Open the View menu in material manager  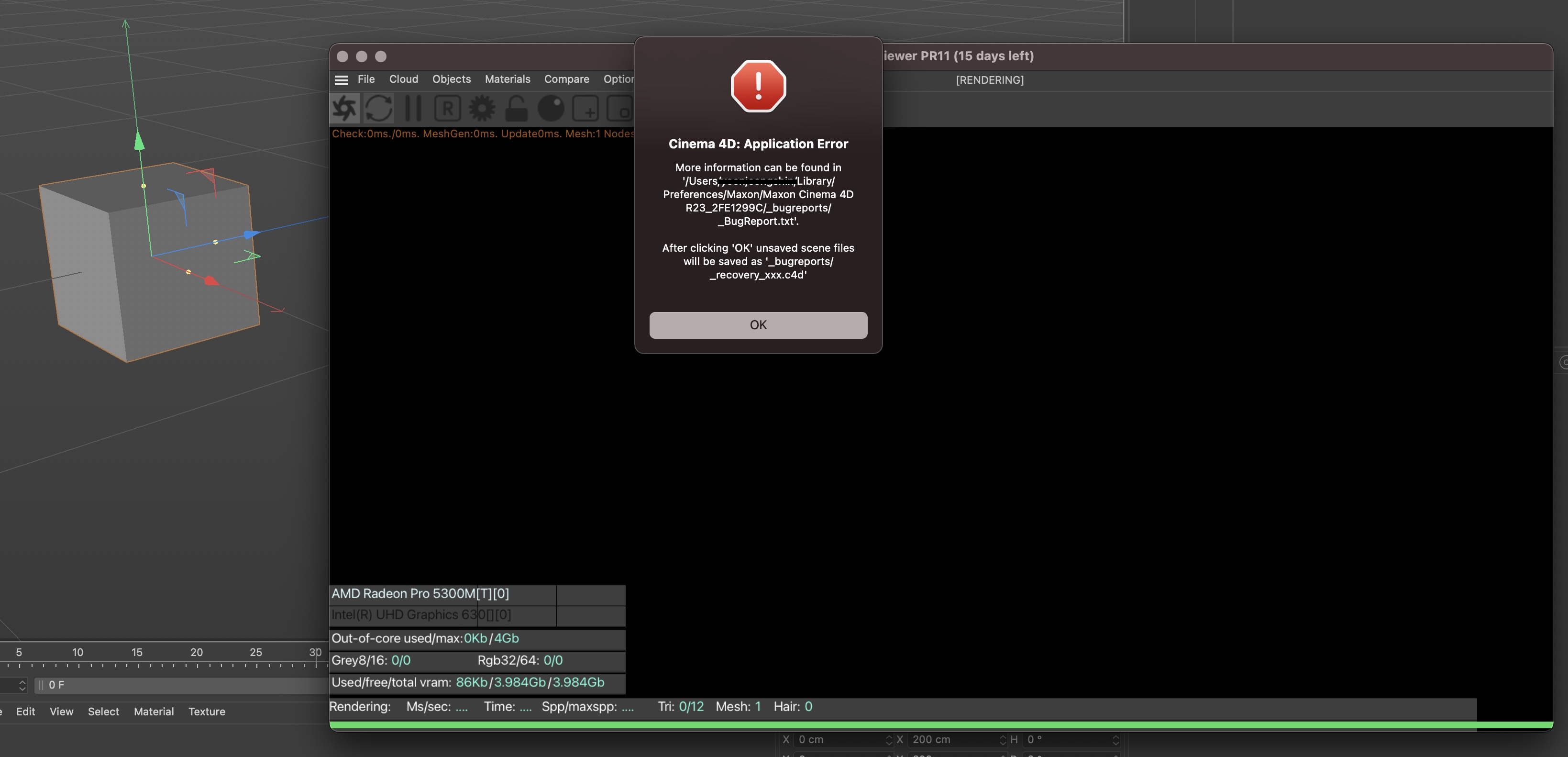pyautogui.click(x=62, y=712)
